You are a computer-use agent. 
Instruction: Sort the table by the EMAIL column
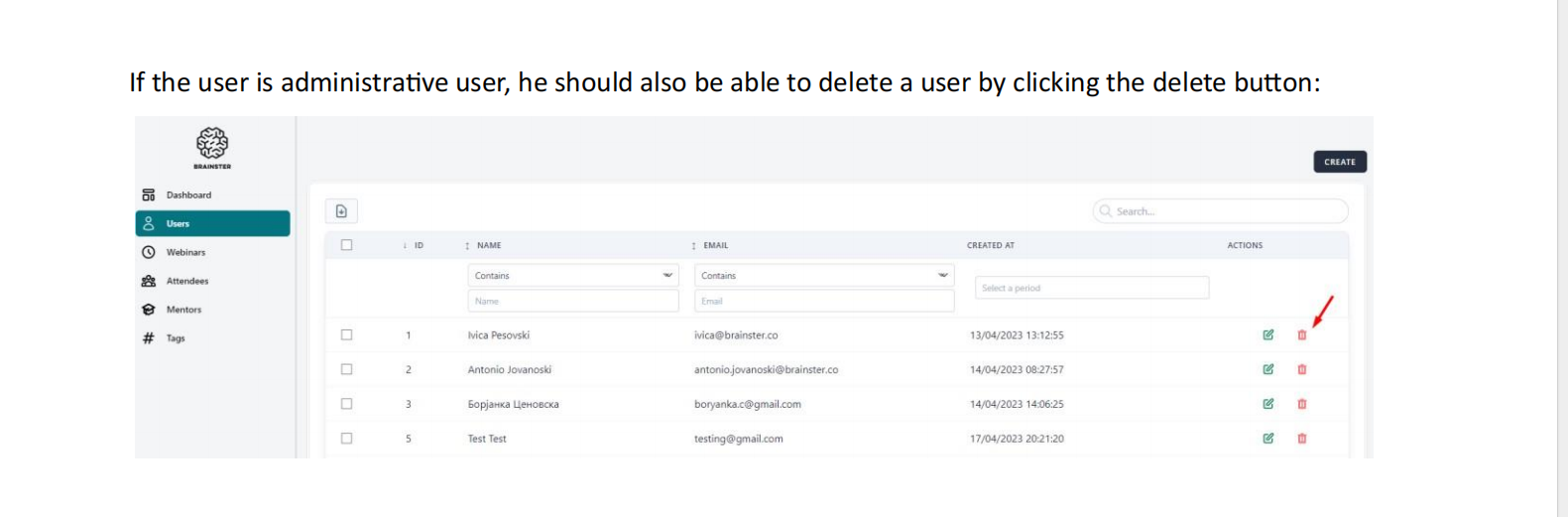pos(715,245)
